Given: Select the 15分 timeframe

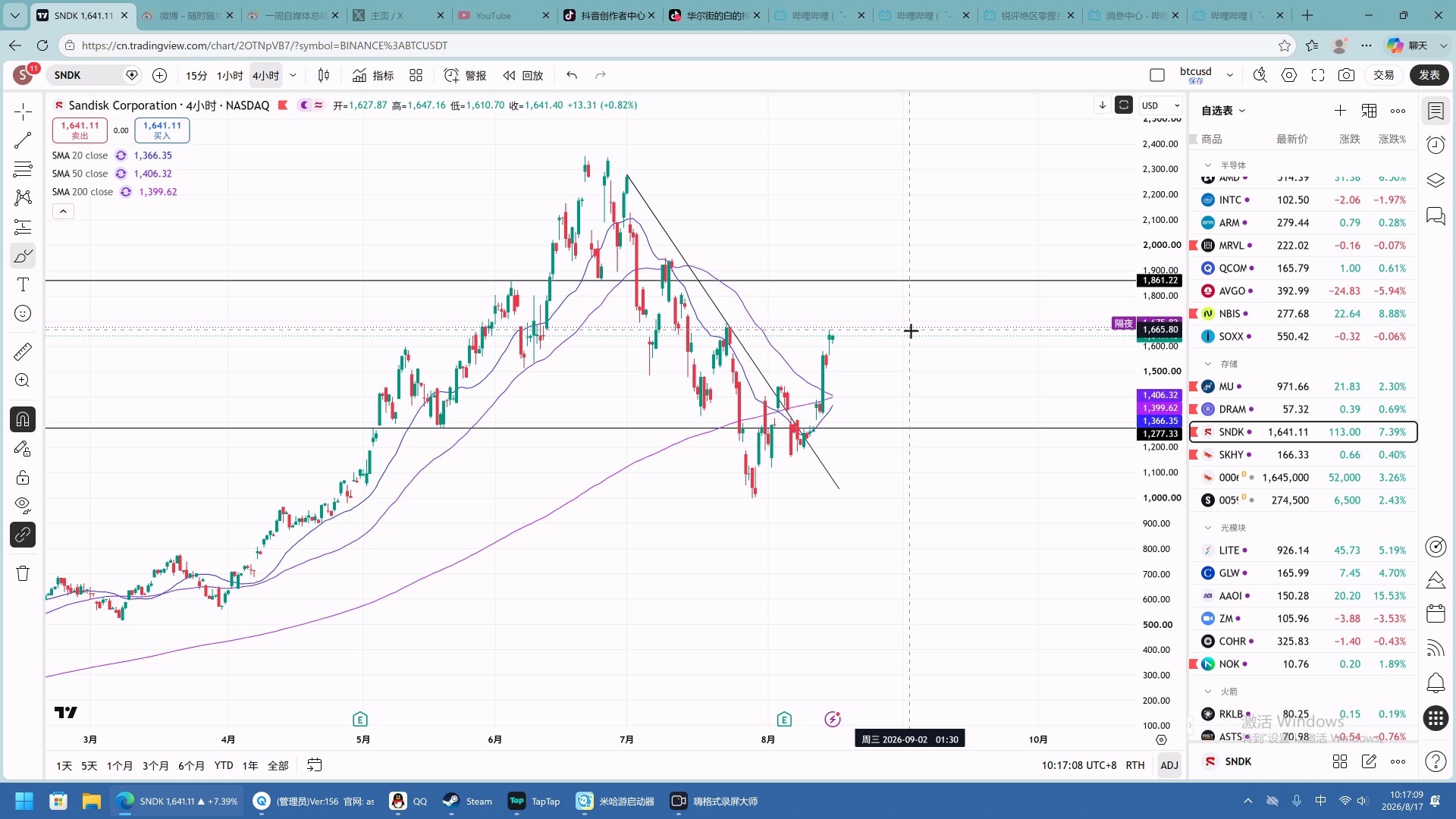Looking at the screenshot, I should pos(196,75).
